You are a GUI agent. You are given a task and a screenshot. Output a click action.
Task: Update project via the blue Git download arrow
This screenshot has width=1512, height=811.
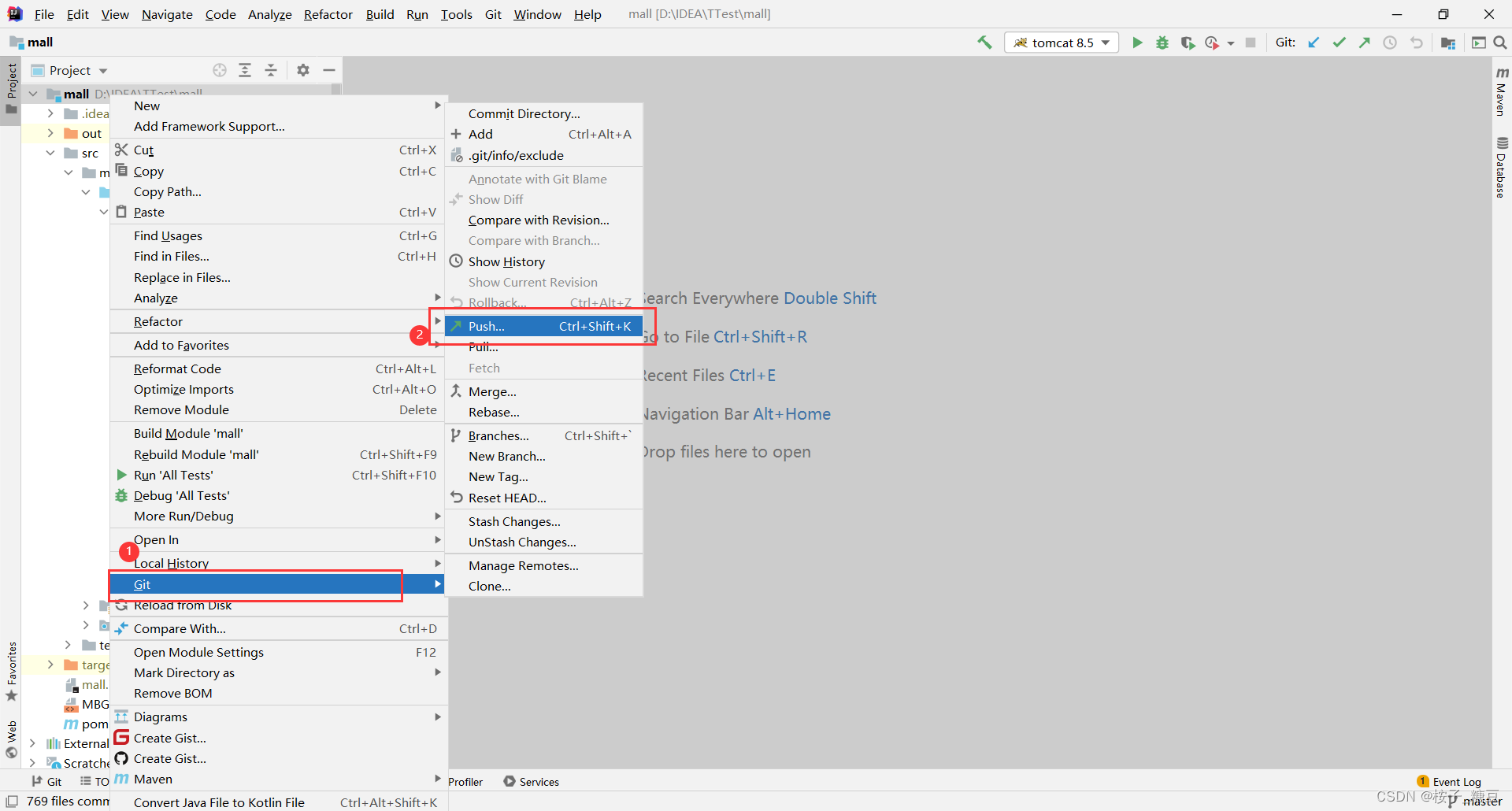1314,42
